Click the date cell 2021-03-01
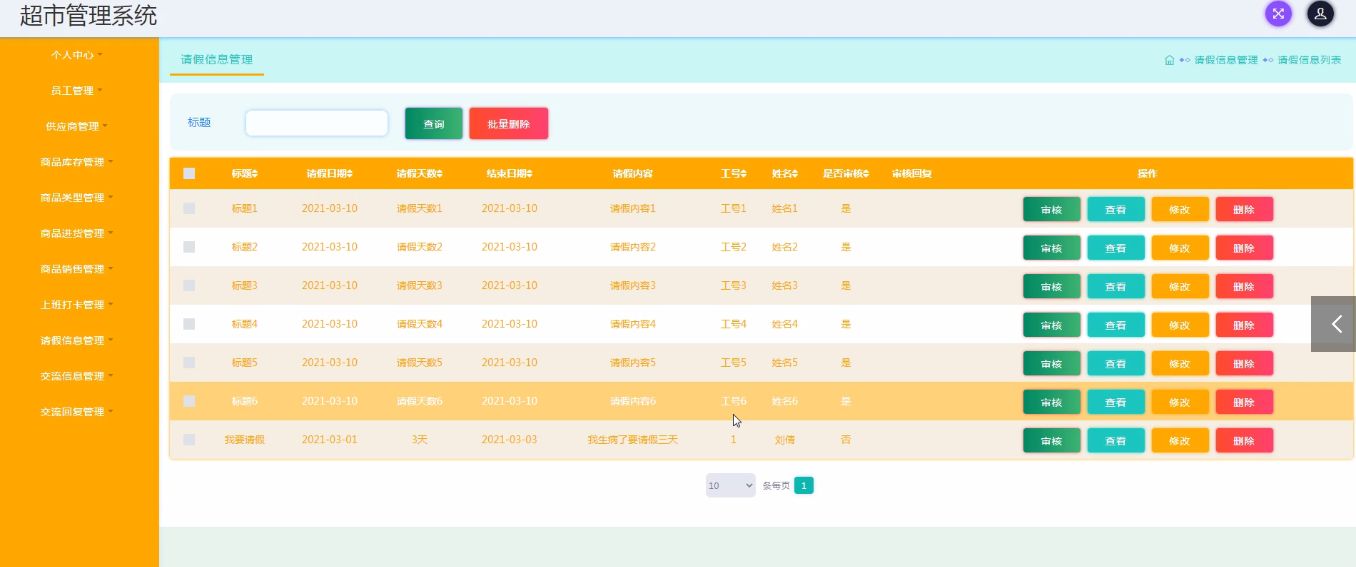1356x567 pixels. [329, 440]
